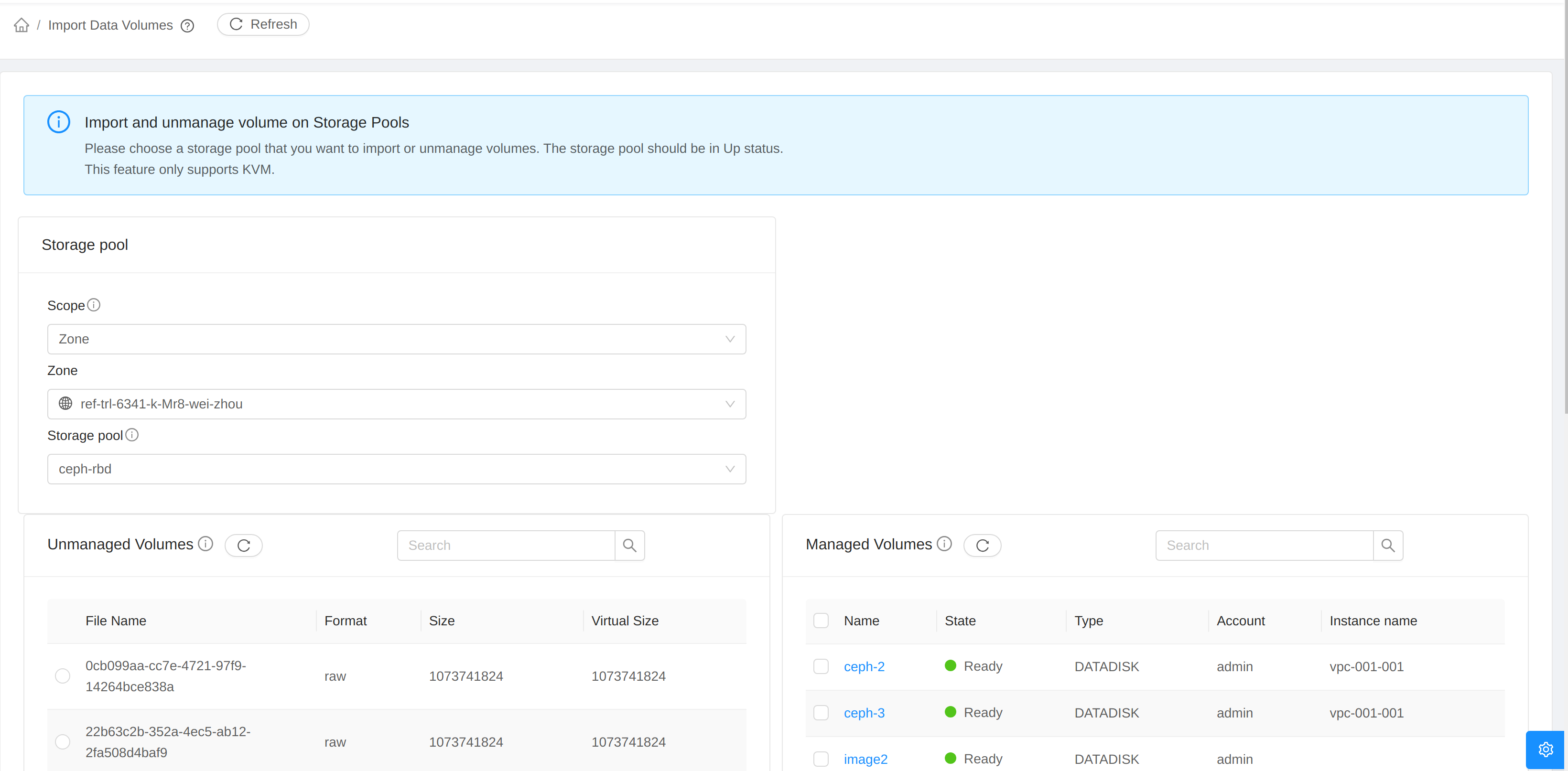Check the ceph-3 volume checkbox
The width and height of the screenshot is (1568, 771).
pos(821,713)
